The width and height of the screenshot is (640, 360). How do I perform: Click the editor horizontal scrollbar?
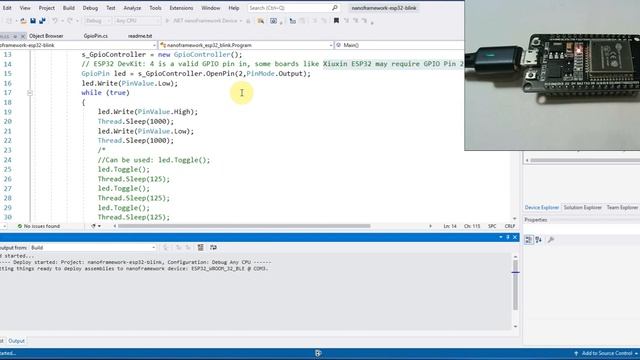point(244,226)
